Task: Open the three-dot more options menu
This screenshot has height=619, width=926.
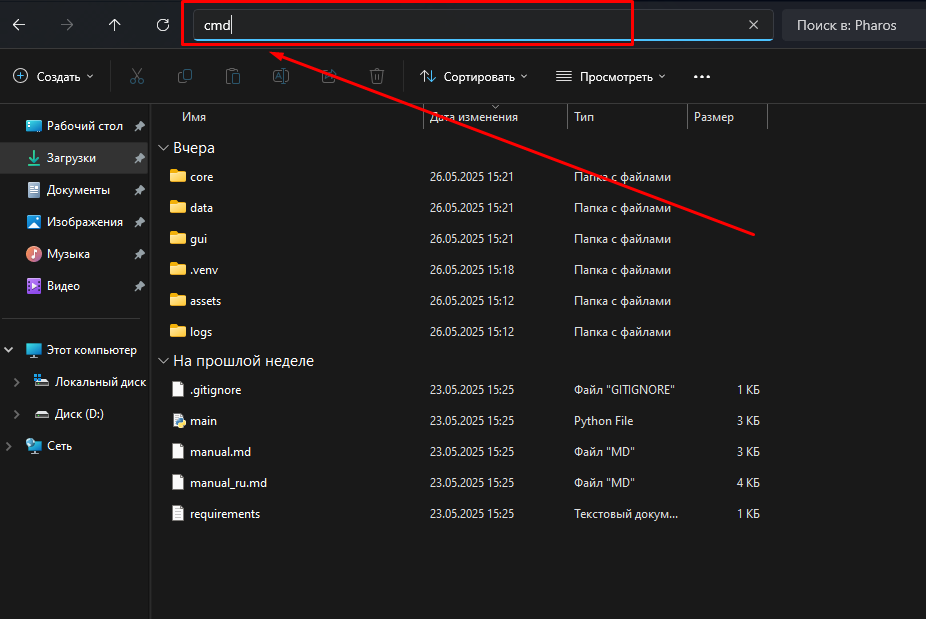Action: (702, 77)
